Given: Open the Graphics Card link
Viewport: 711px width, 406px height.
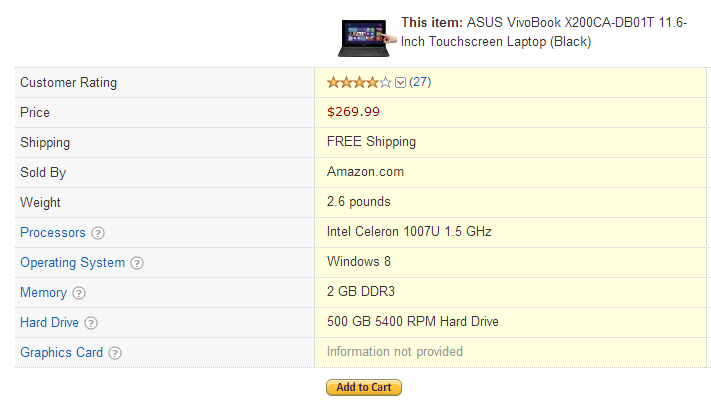Looking at the screenshot, I should (62, 352).
